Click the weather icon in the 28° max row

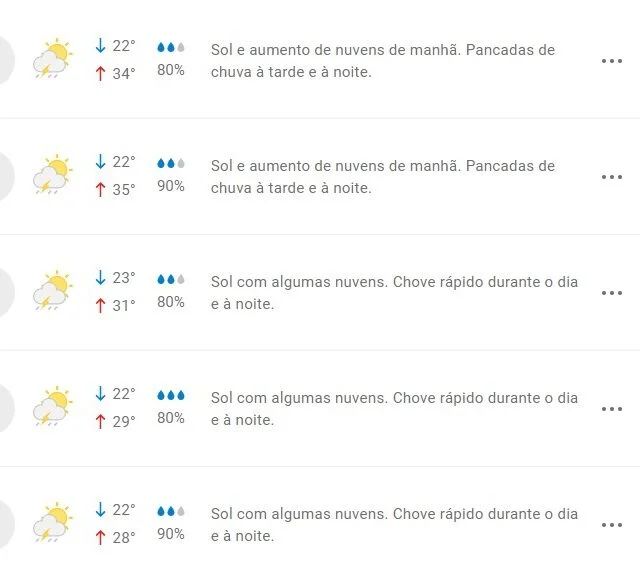click(53, 522)
